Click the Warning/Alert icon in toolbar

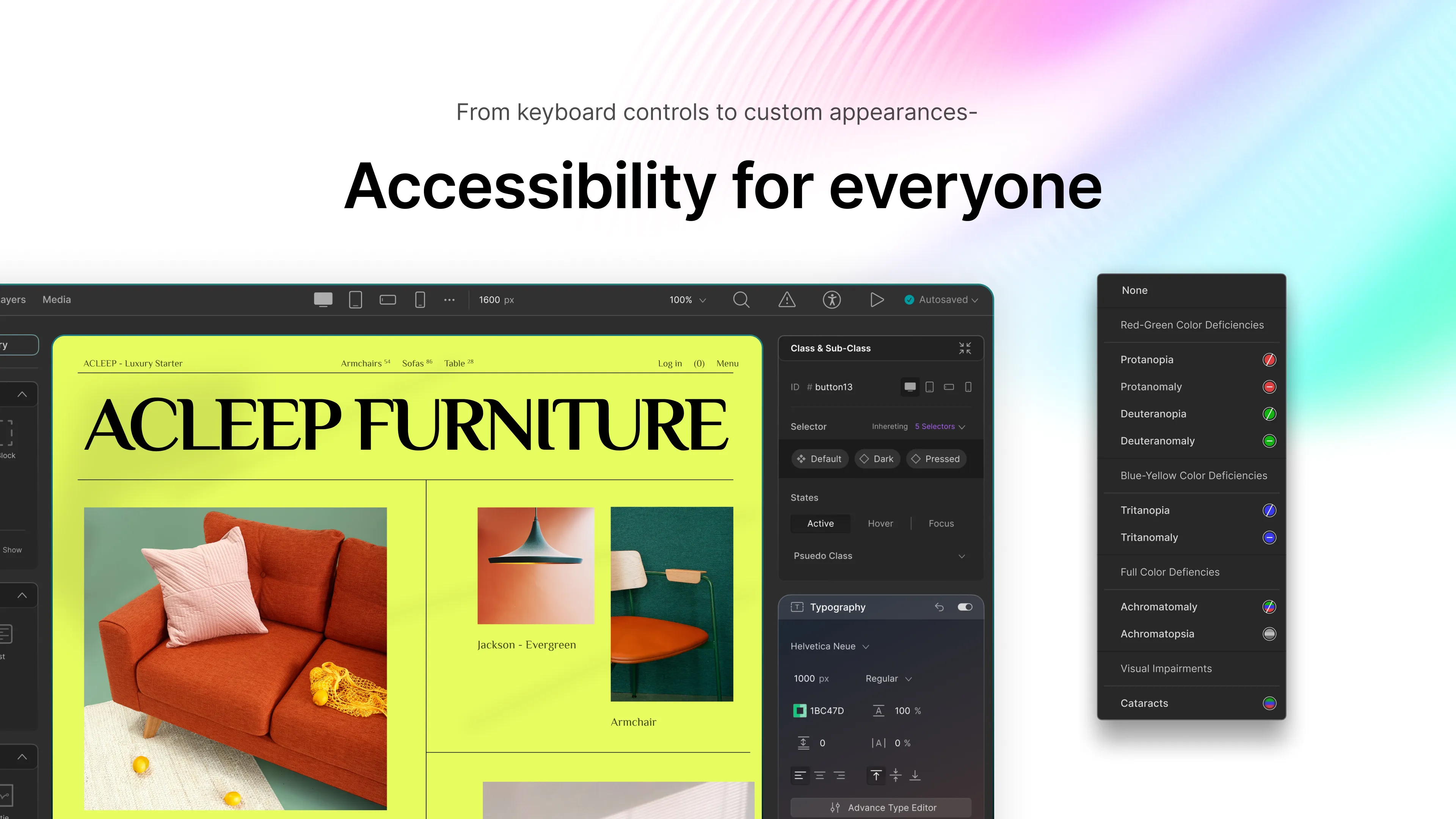[x=787, y=299]
